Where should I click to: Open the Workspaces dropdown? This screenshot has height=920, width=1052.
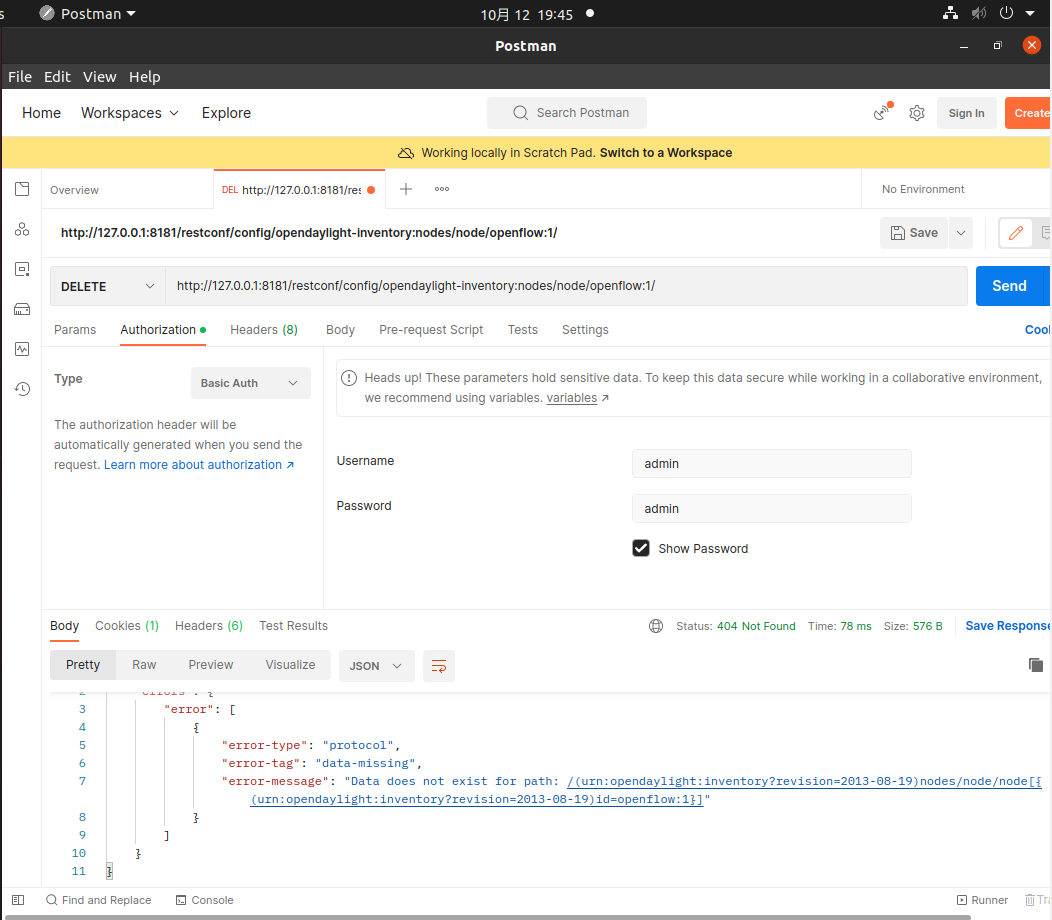coord(130,113)
